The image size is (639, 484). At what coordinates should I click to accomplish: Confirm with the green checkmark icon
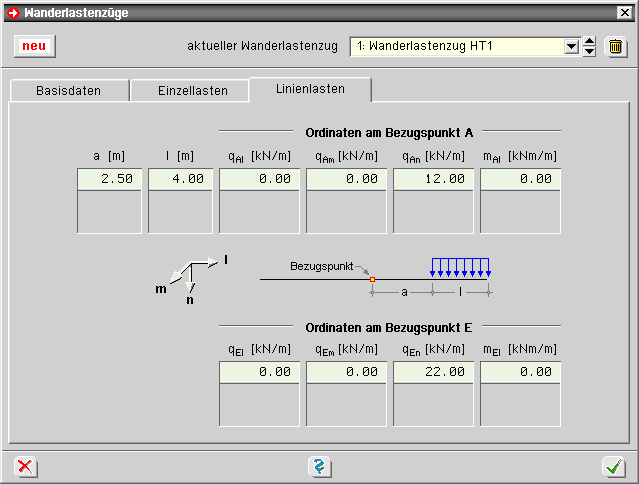click(x=613, y=466)
